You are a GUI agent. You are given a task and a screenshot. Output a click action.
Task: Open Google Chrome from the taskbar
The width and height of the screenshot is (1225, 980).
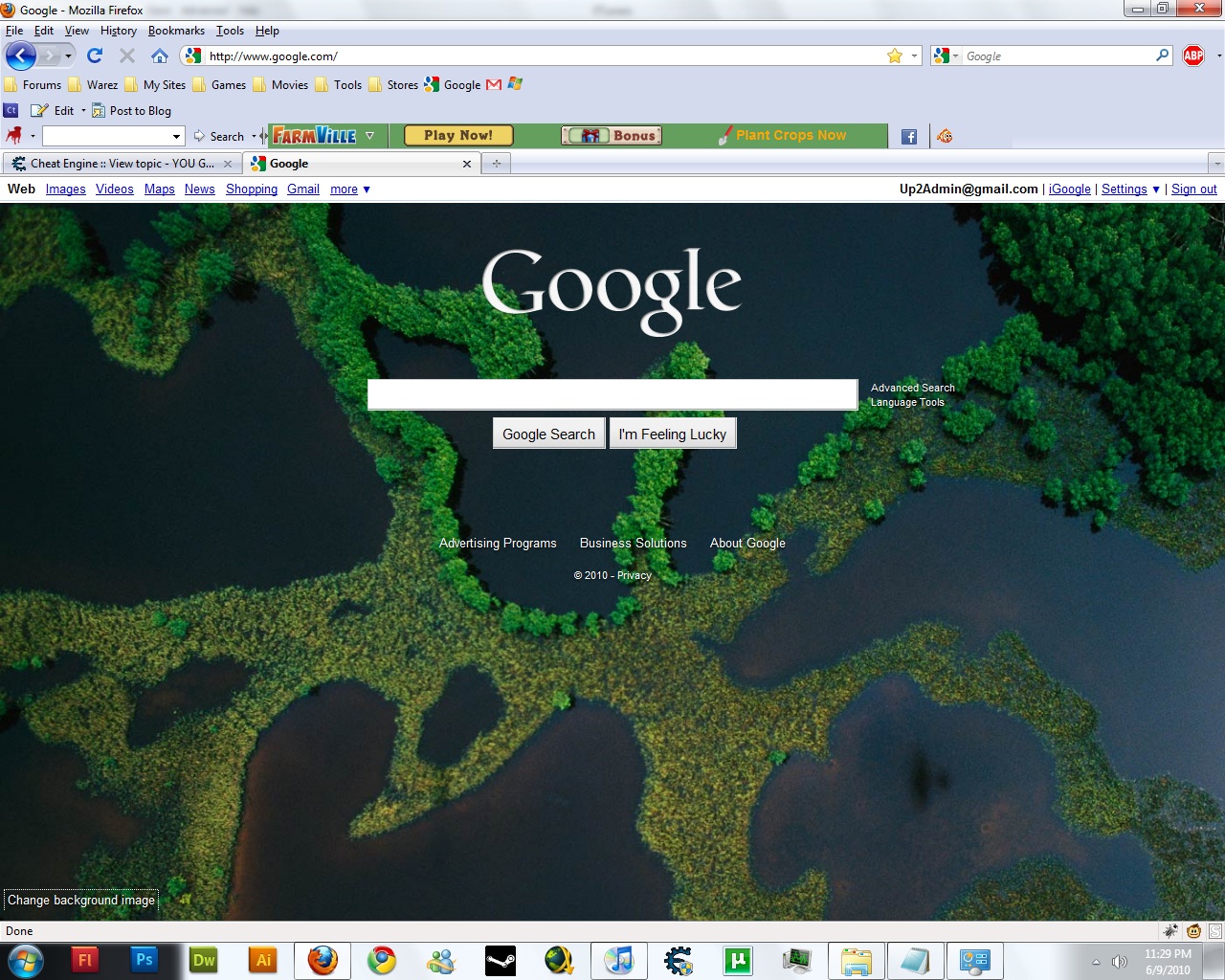(x=382, y=960)
